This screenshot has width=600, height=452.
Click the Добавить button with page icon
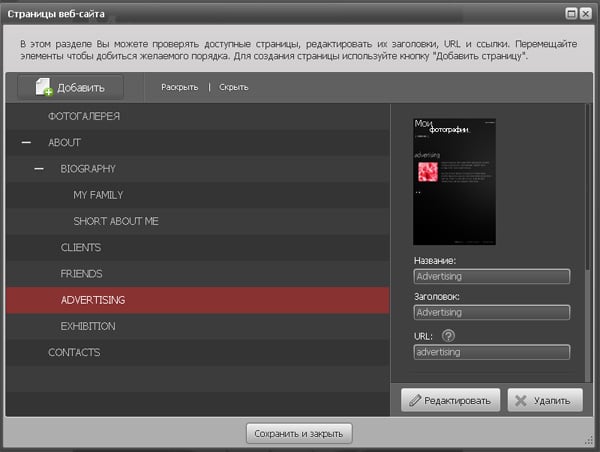(x=70, y=87)
